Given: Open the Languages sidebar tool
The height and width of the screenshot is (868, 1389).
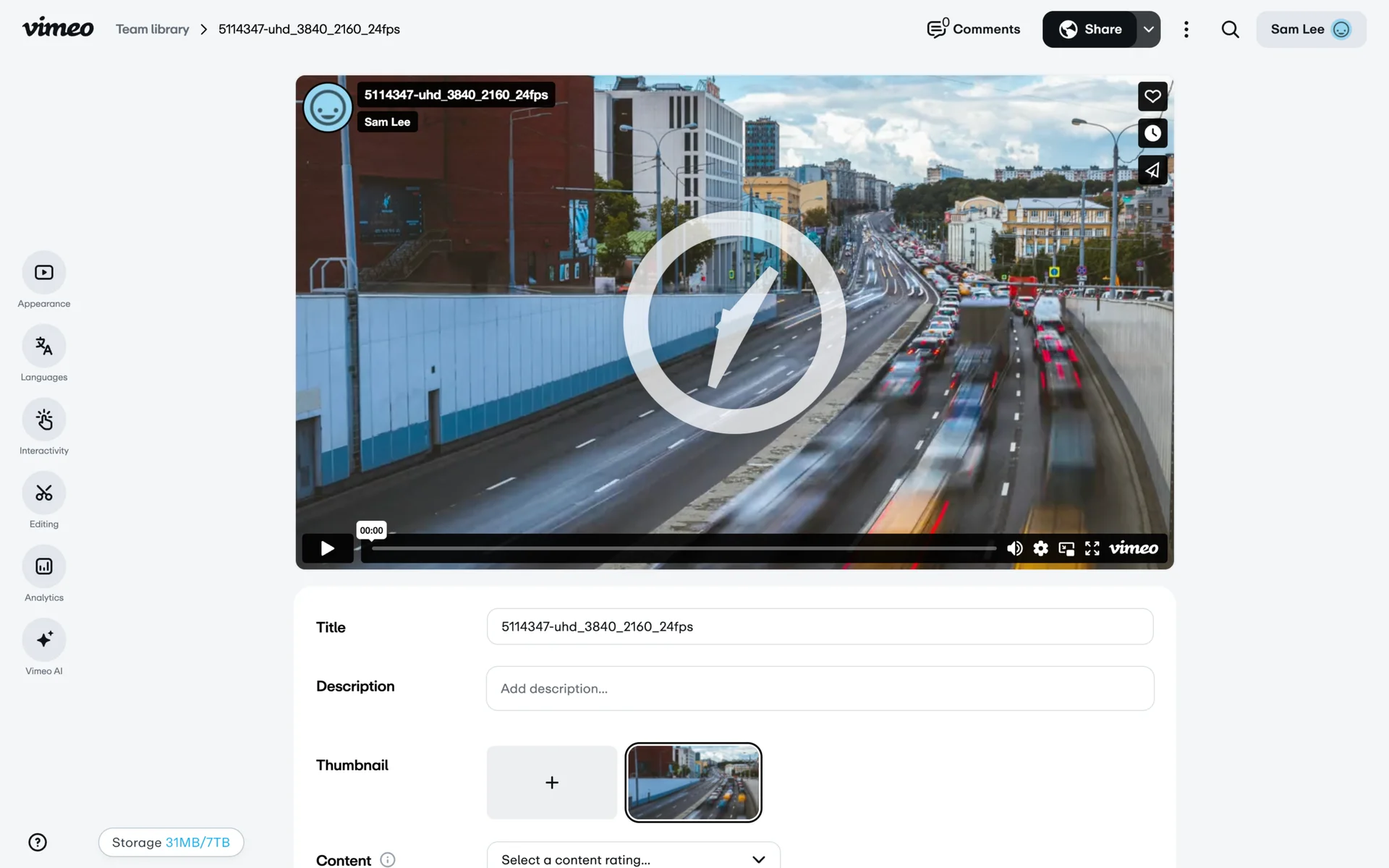Looking at the screenshot, I should click(44, 346).
